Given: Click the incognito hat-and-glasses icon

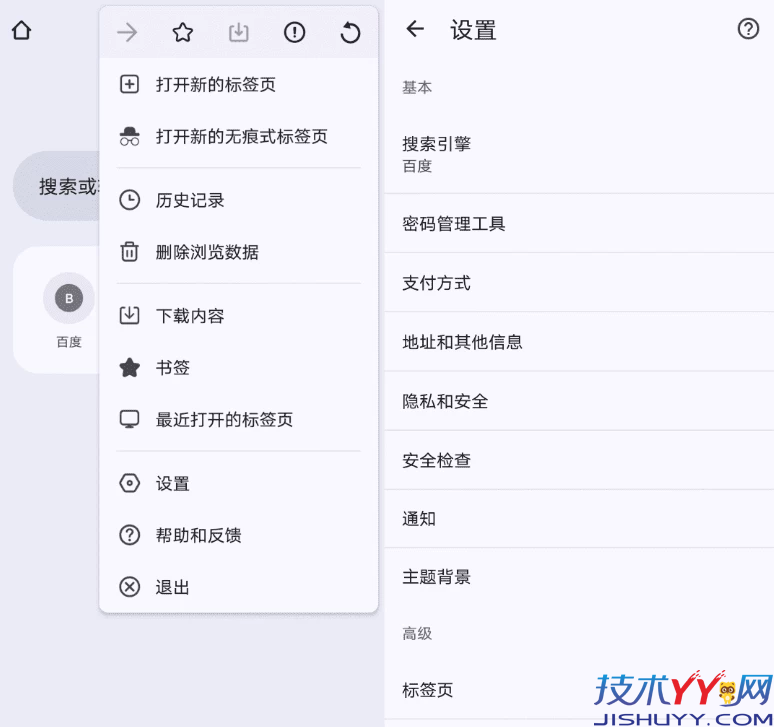Looking at the screenshot, I should pyautogui.click(x=129, y=136).
